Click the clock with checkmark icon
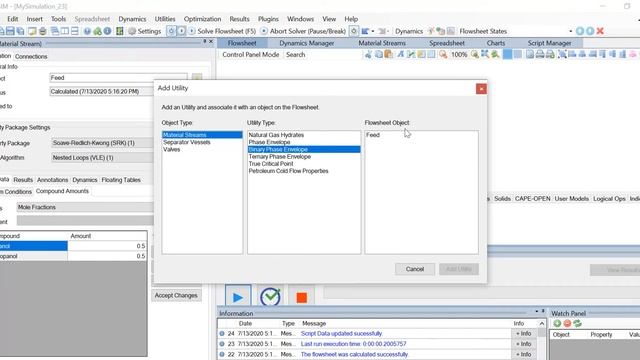The height and width of the screenshot is (360, 640). click(270, 296)
